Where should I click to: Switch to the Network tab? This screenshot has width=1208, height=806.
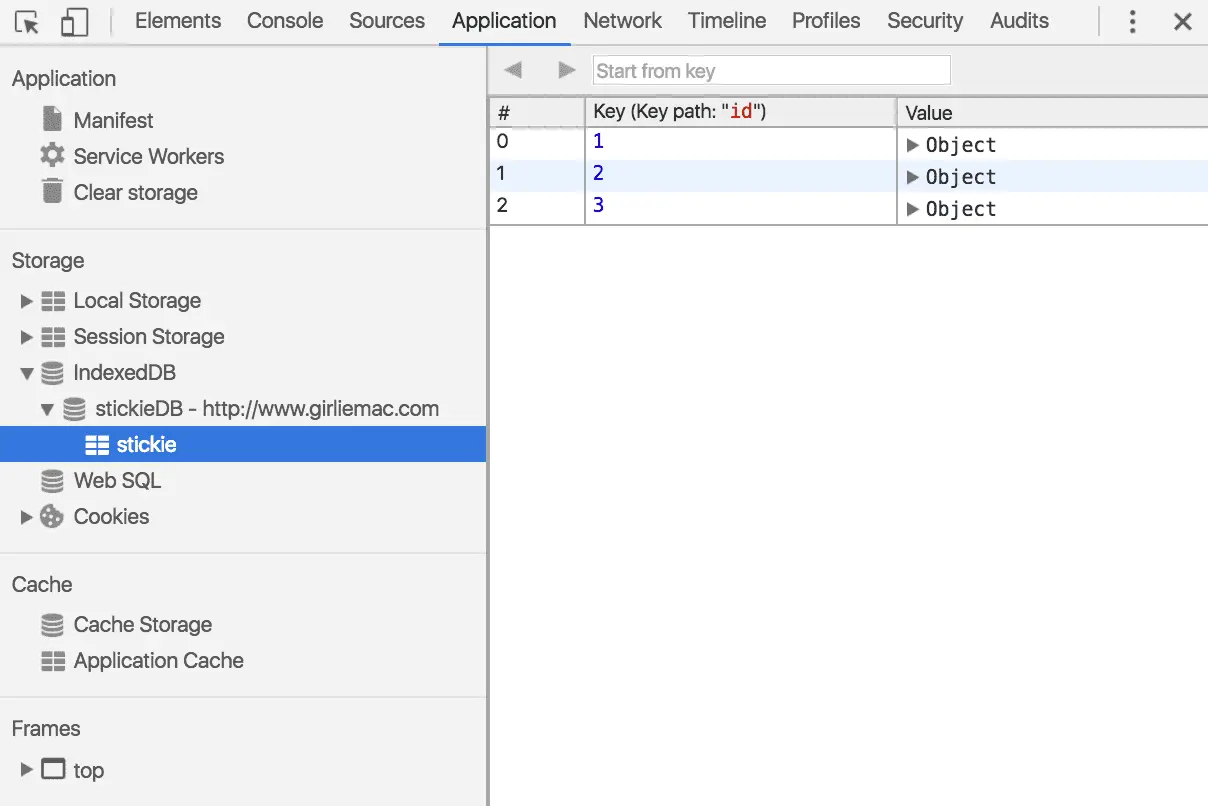click(x=623, y=21)
